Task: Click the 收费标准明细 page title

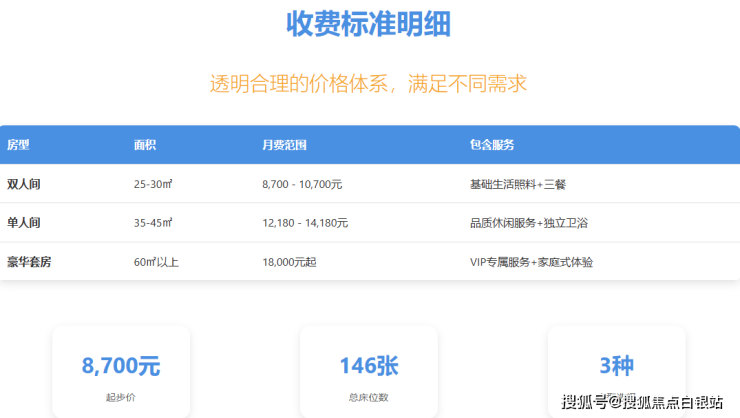Action: point(368,24)
